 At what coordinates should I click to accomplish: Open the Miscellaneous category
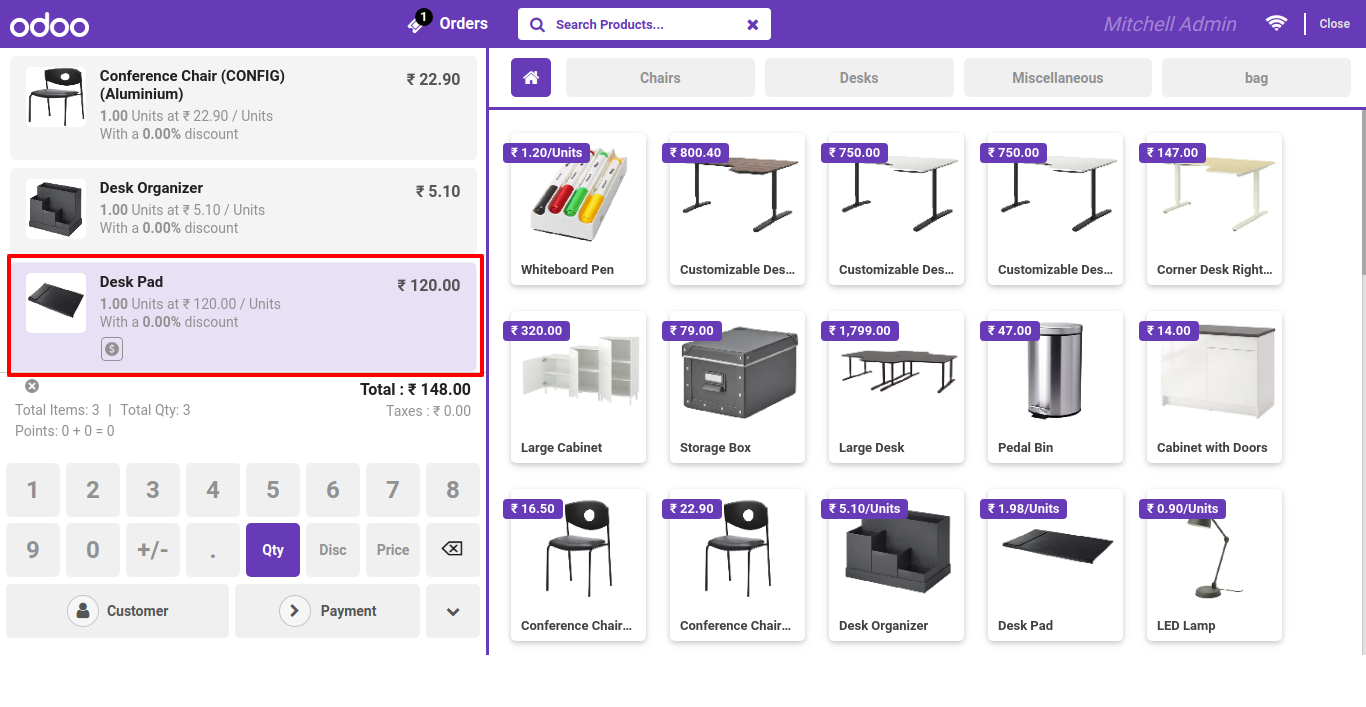coord(1058,77)
